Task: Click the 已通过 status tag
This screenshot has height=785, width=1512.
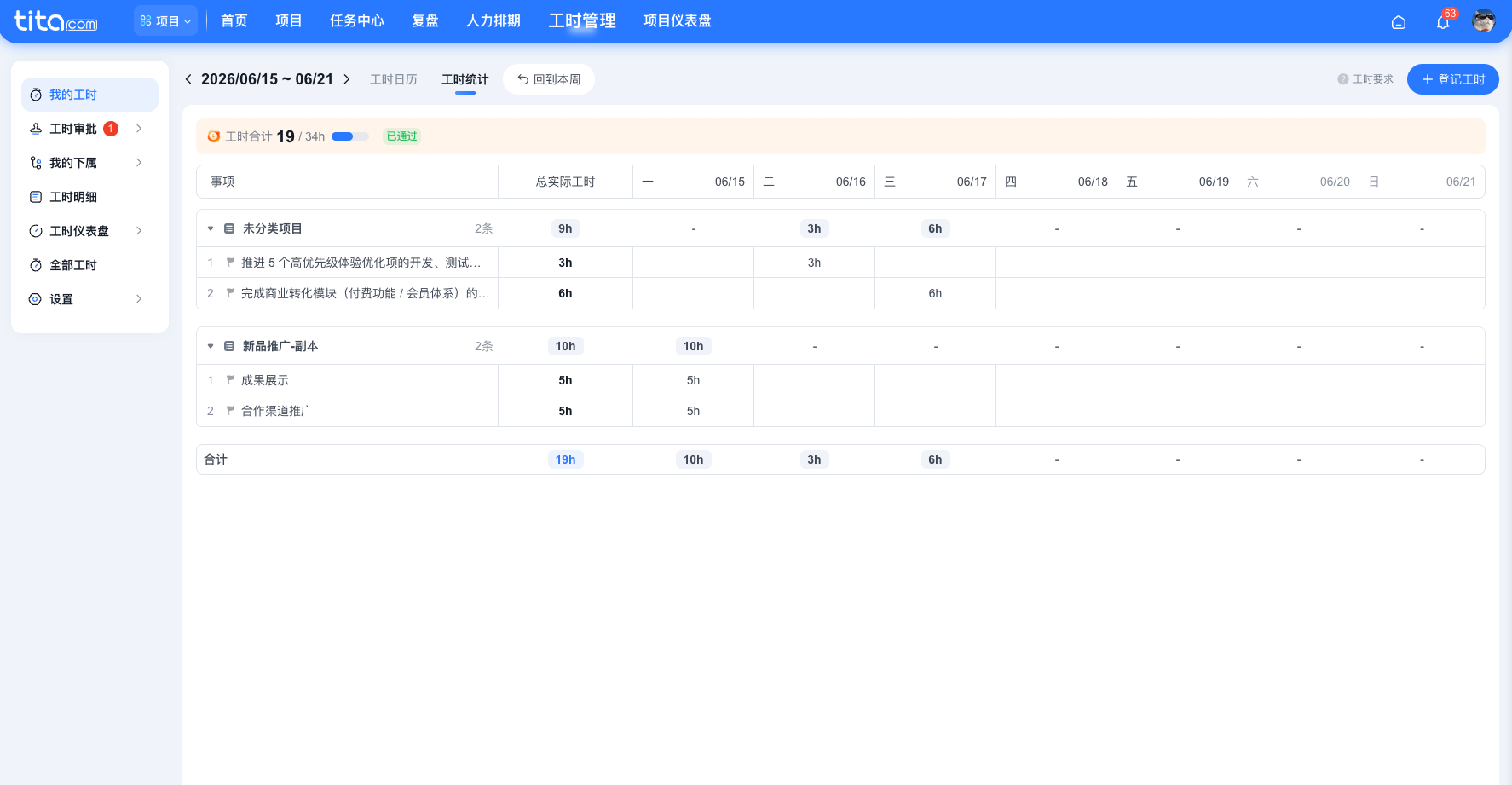Action: pyautogui.click(x=402, y=136)
